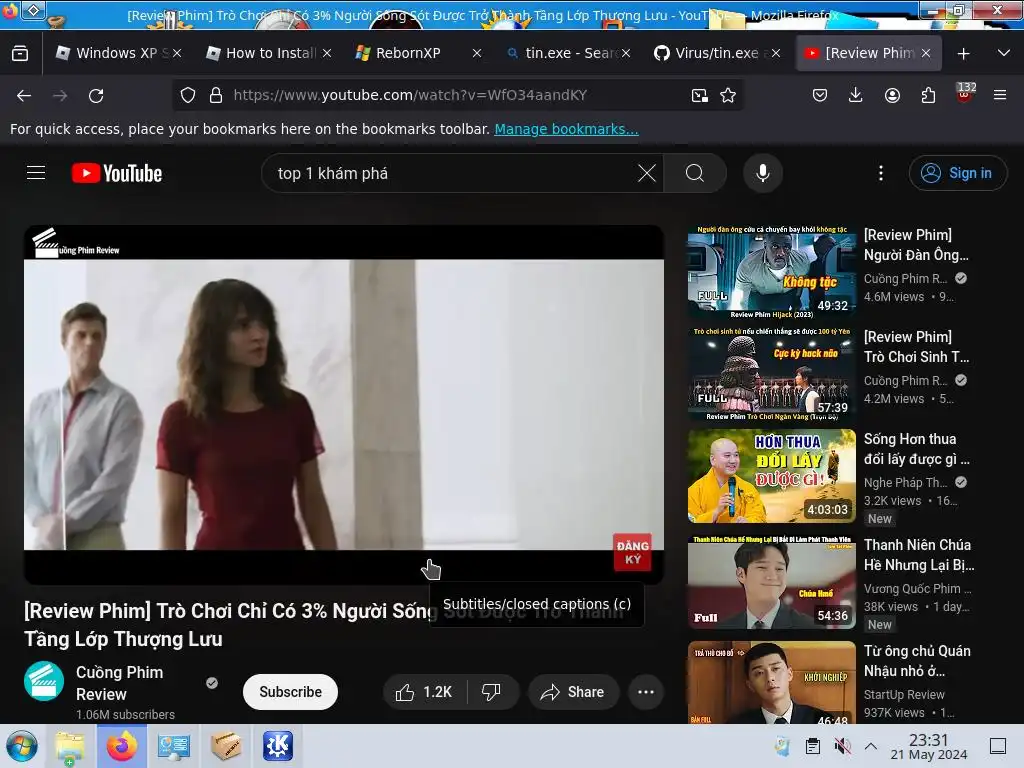Click Firefox taskbar icon
The width and height of the screenshot is (1024, 768).
pyautogui.click(x=121, y=746)
